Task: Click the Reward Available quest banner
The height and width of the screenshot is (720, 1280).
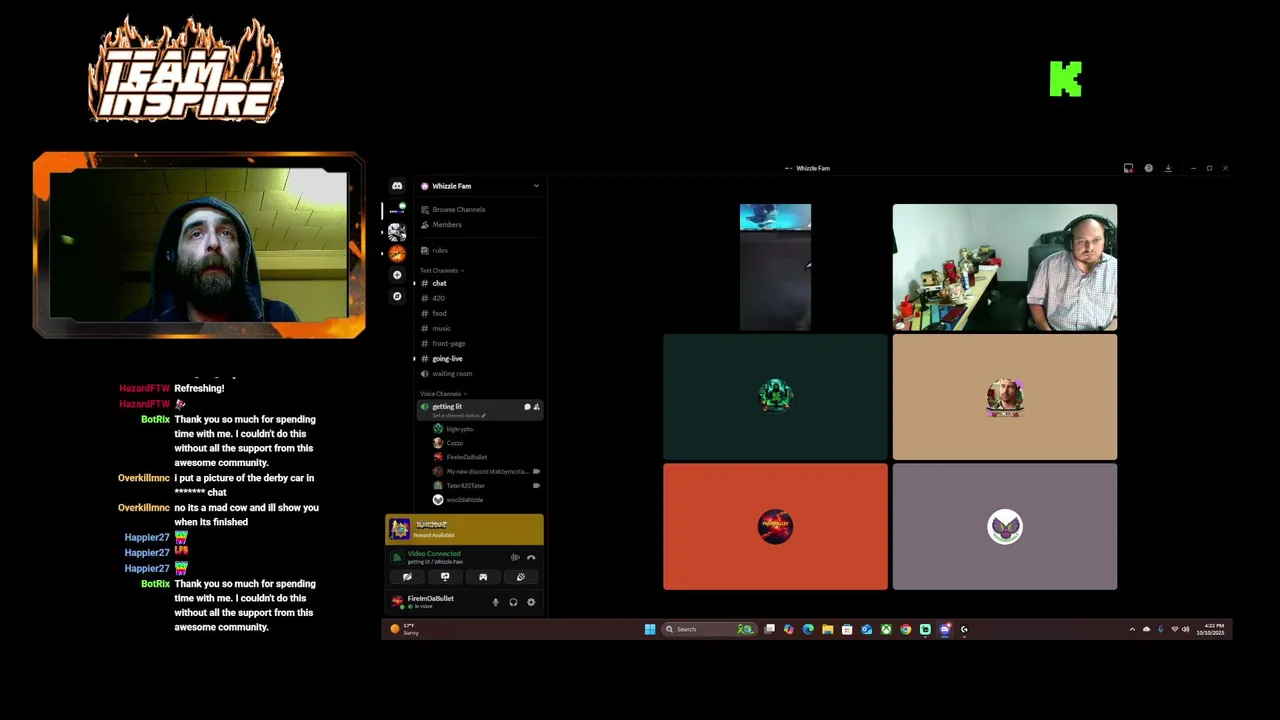Action: click(x=464, y=529)
